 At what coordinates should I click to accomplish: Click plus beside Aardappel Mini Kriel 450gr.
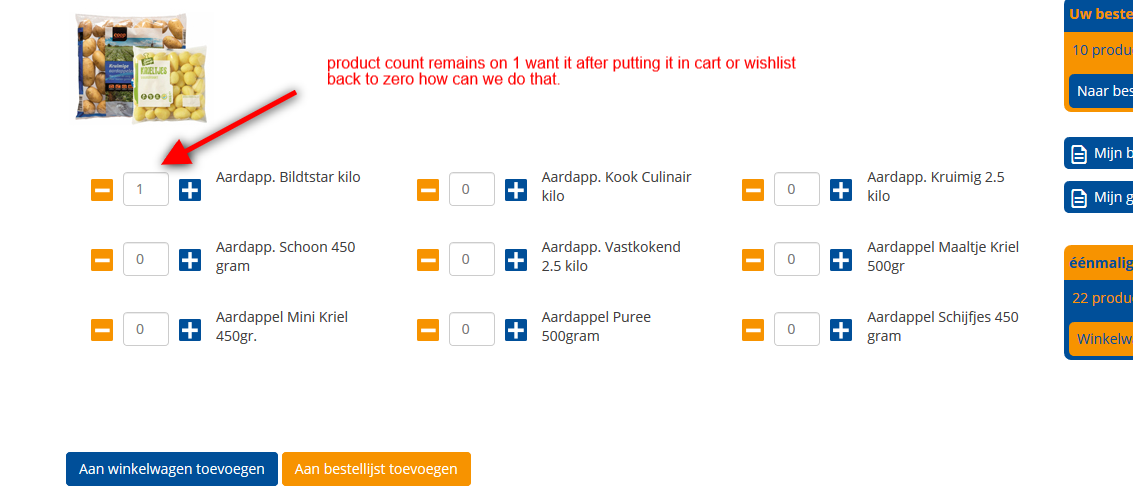coord(190,329)
